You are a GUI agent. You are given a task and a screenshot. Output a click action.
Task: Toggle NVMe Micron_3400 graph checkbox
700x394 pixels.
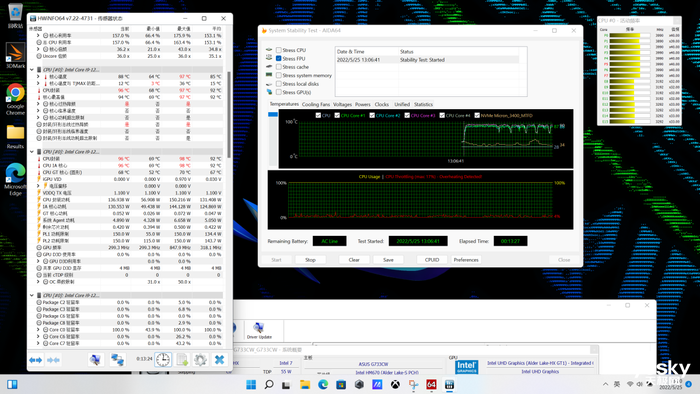click(x=477, y=115)
